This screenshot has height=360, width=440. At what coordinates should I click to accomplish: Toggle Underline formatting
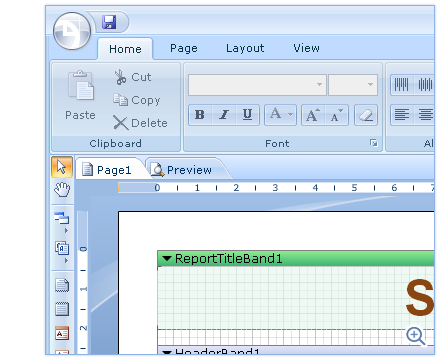point(247,115)
